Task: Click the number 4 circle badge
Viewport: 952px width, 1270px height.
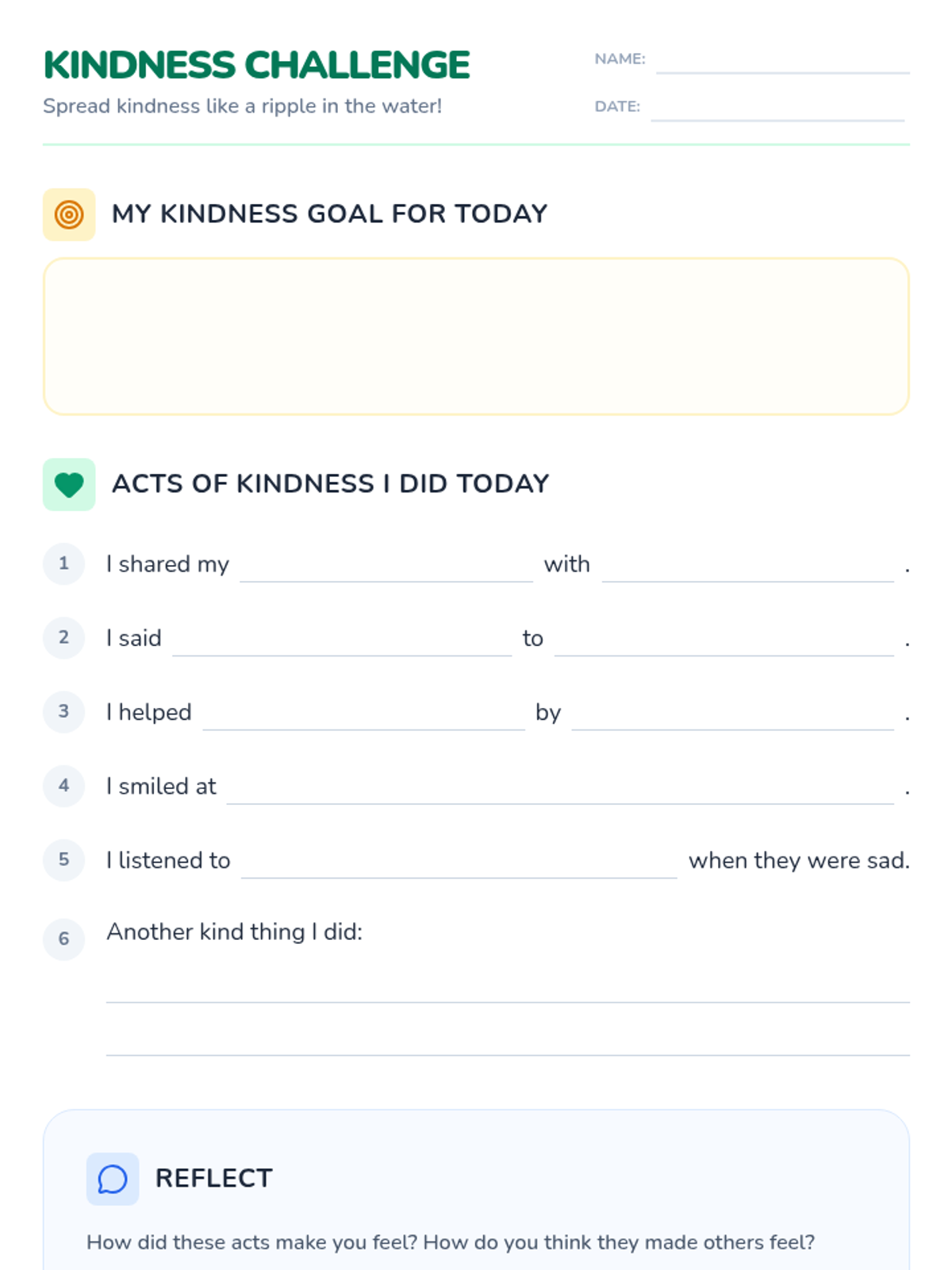Action: pyautogui.click(x=63, y=786)
